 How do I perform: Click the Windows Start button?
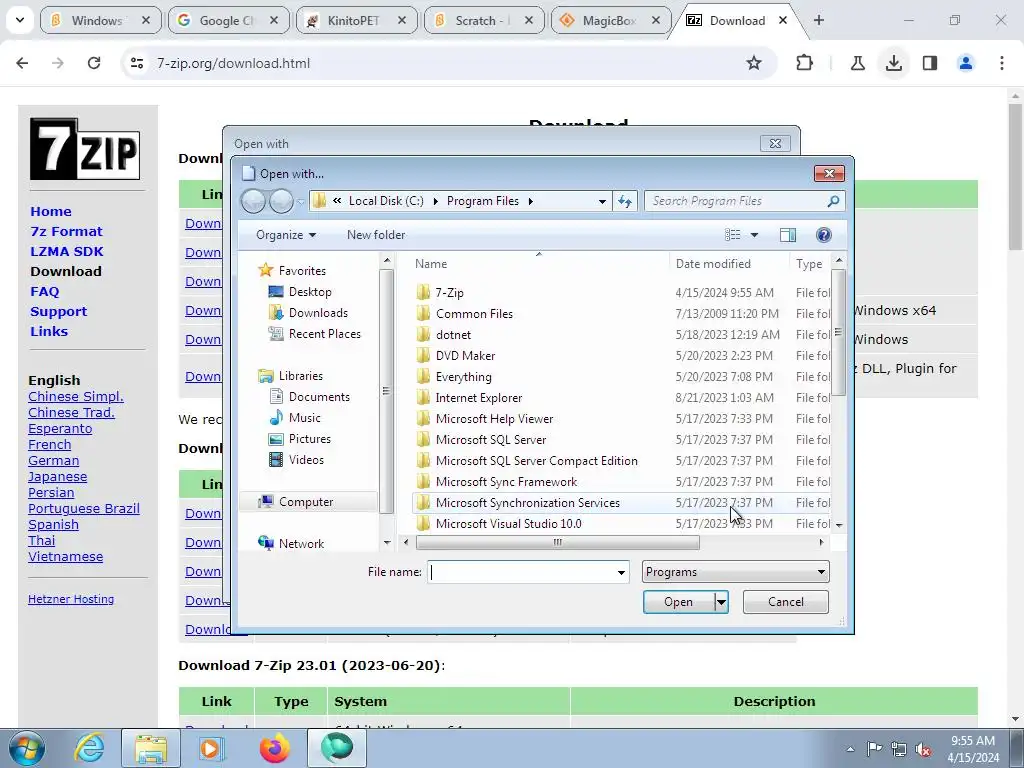click(x=27, y=748)
